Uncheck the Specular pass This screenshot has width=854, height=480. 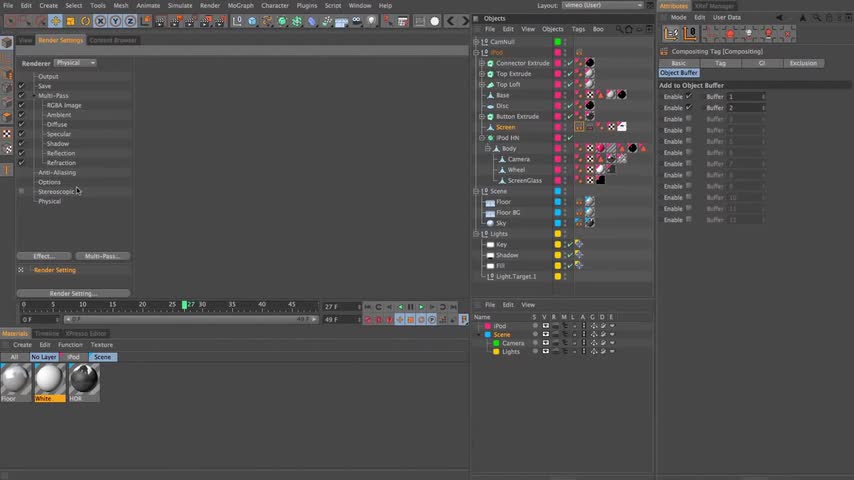coord(21,134)
